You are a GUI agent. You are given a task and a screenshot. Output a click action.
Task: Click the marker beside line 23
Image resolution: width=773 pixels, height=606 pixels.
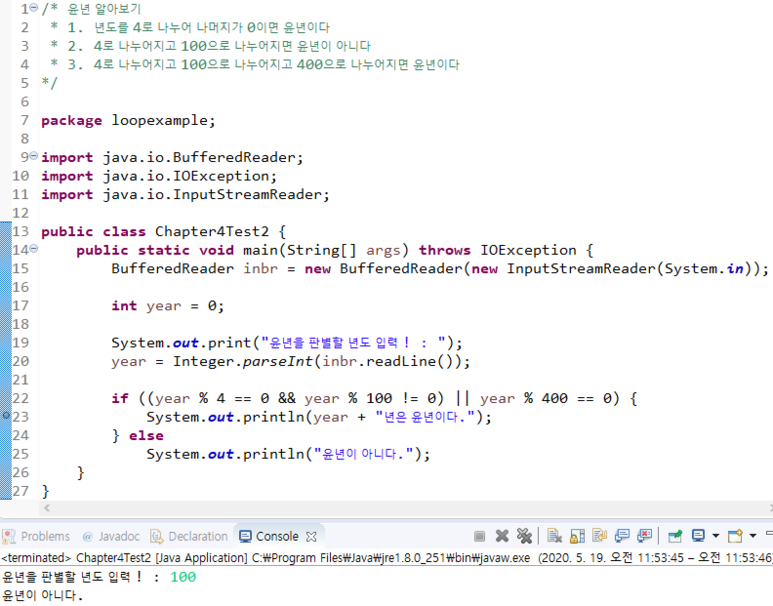point(6,416)
